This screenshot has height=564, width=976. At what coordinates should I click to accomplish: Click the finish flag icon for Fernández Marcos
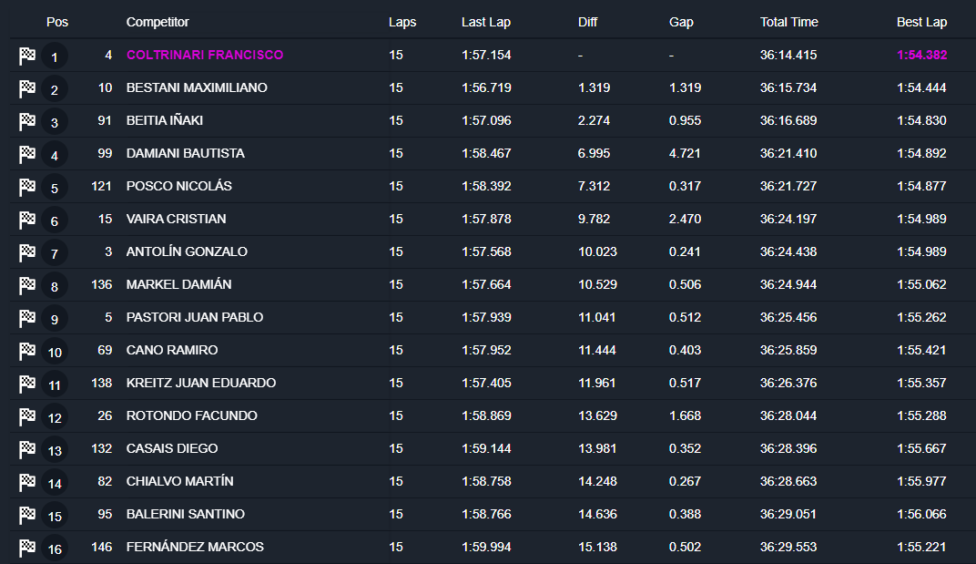[27, 548]
